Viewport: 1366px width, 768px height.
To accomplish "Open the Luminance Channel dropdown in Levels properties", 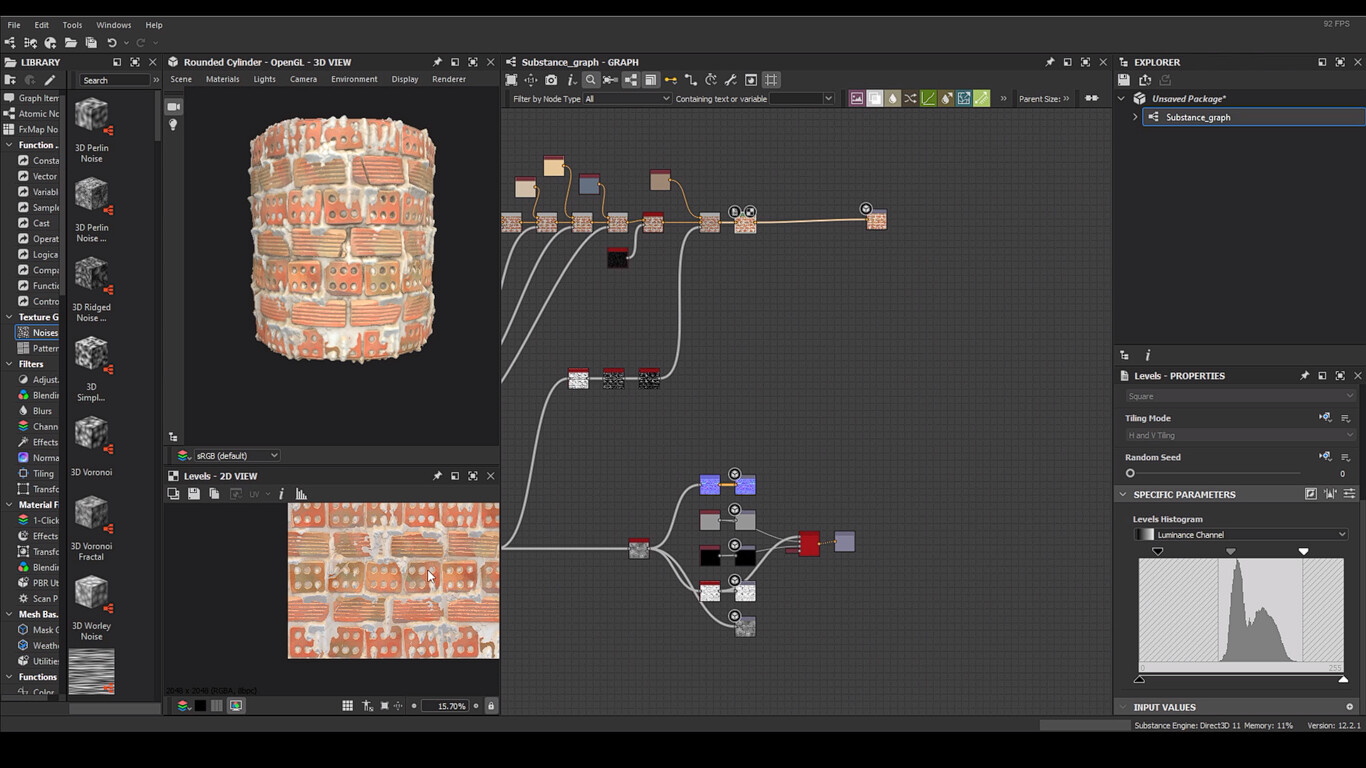I will pyautogui.click(x=1241, y=534).
